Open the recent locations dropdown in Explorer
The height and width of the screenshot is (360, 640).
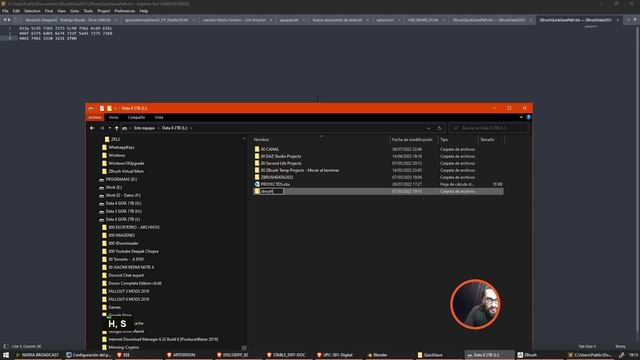click(x=109, y=128)
